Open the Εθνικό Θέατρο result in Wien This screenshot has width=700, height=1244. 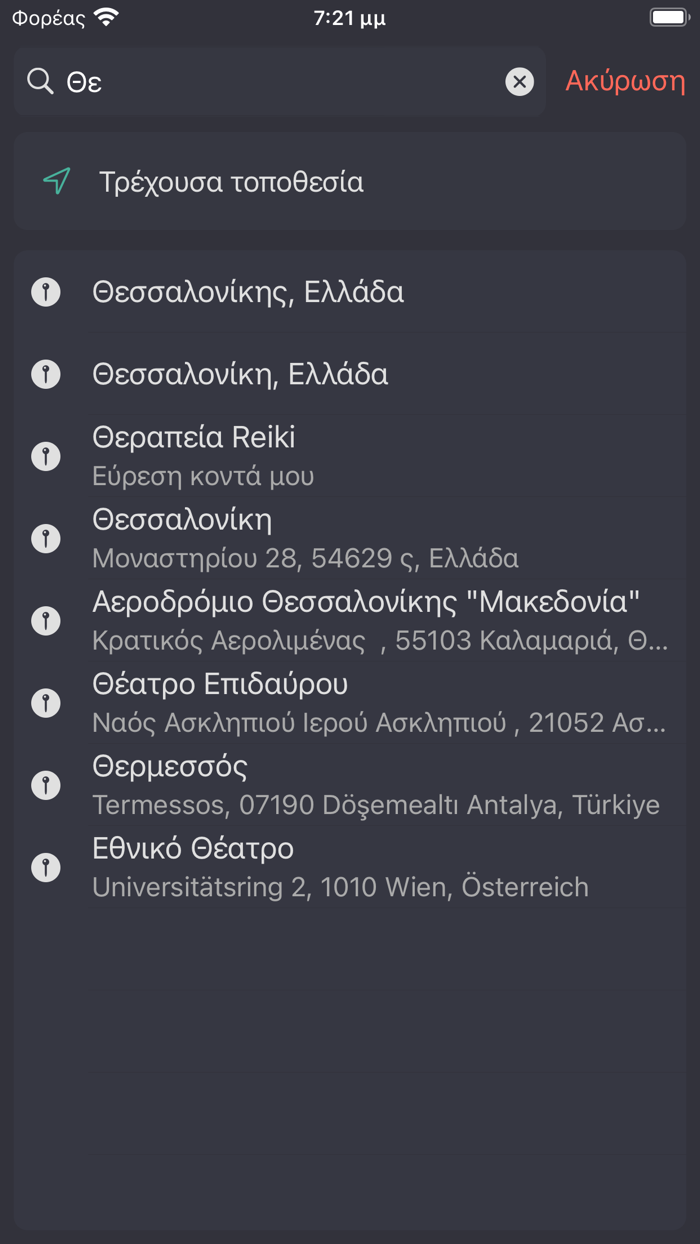coord(340,866)
